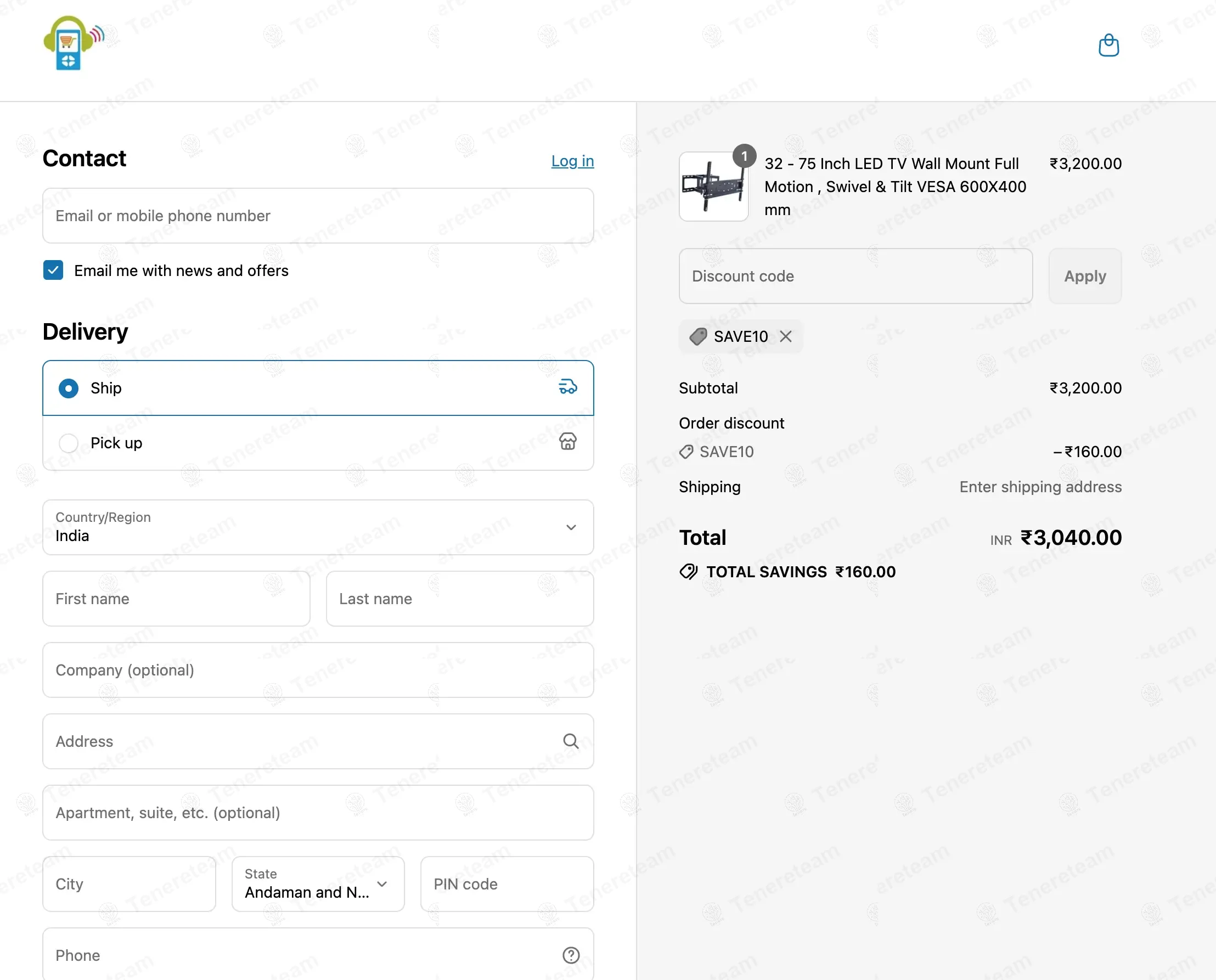Click the Address input field
Viewport: 1216px width, 980px height.
pos(318,741)
